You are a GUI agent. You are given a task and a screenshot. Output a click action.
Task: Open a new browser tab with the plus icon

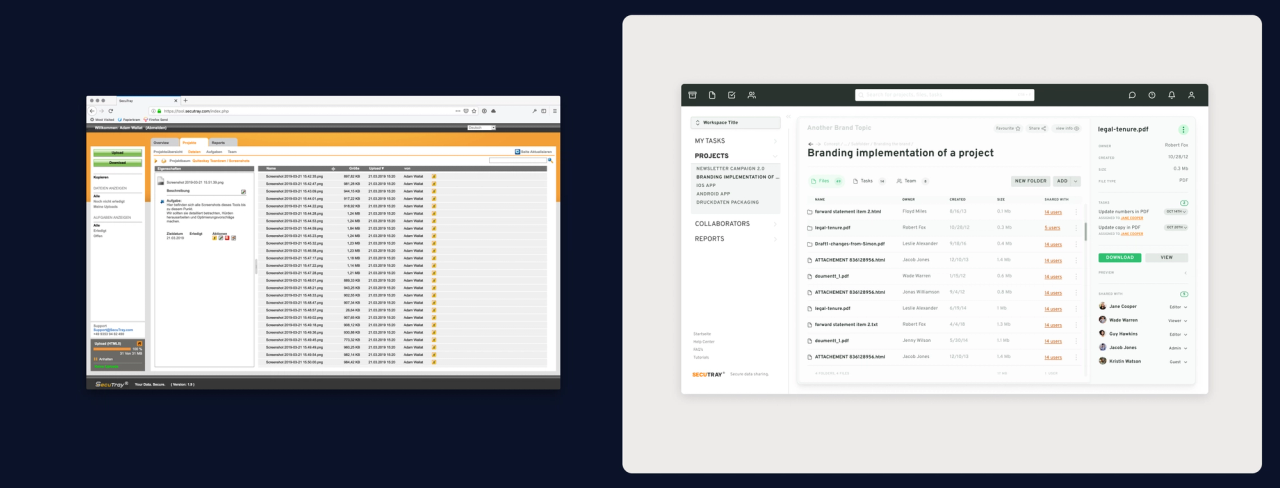pyautogui.click(x=185, y=100)
